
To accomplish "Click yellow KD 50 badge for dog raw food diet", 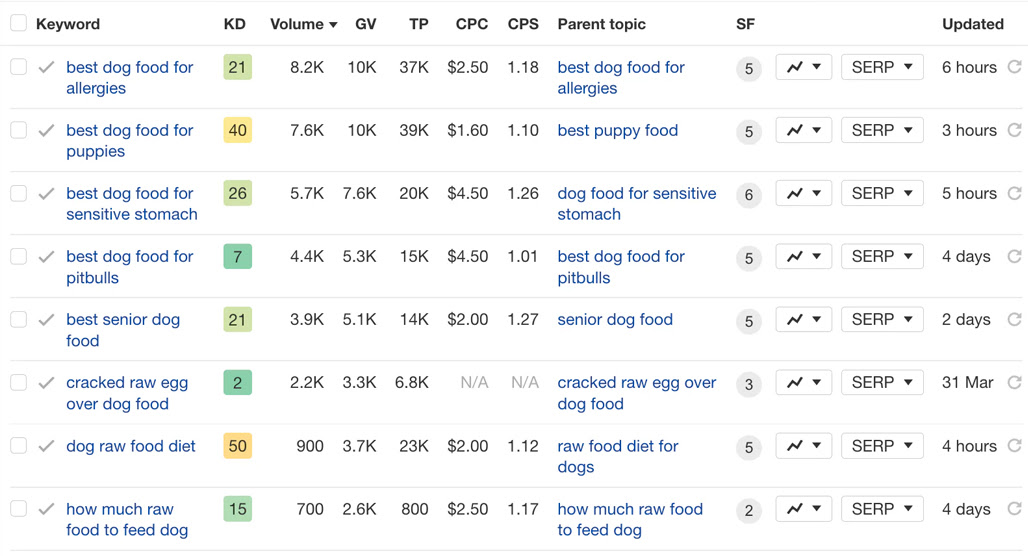I will point(237,446).
